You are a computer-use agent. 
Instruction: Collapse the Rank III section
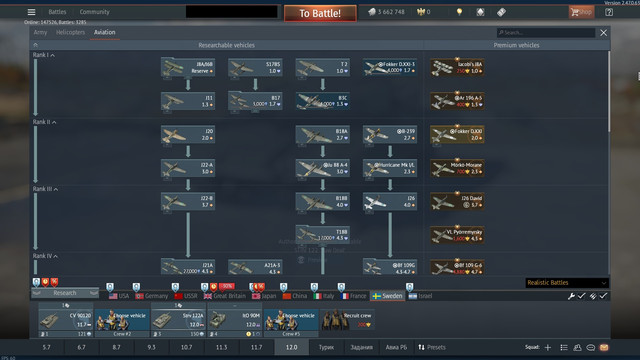45,189
